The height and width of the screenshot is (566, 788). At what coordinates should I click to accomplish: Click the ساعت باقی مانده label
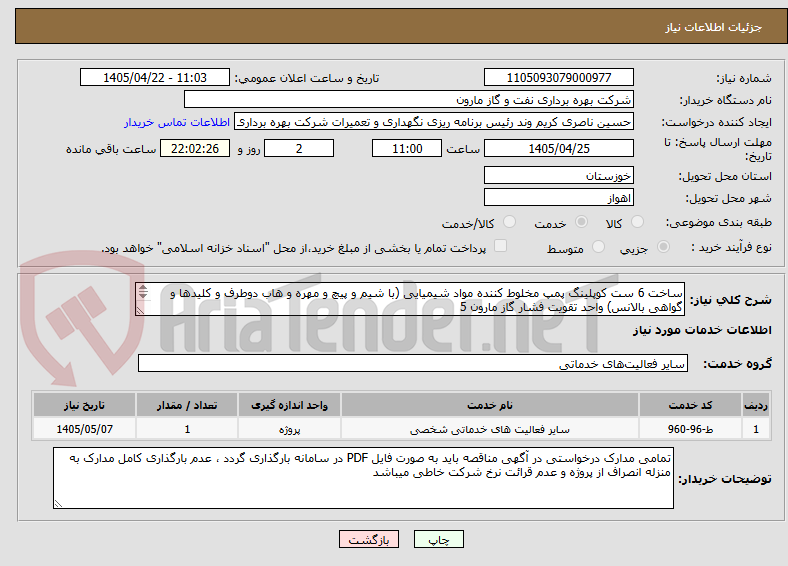click(x=111, y=149)
